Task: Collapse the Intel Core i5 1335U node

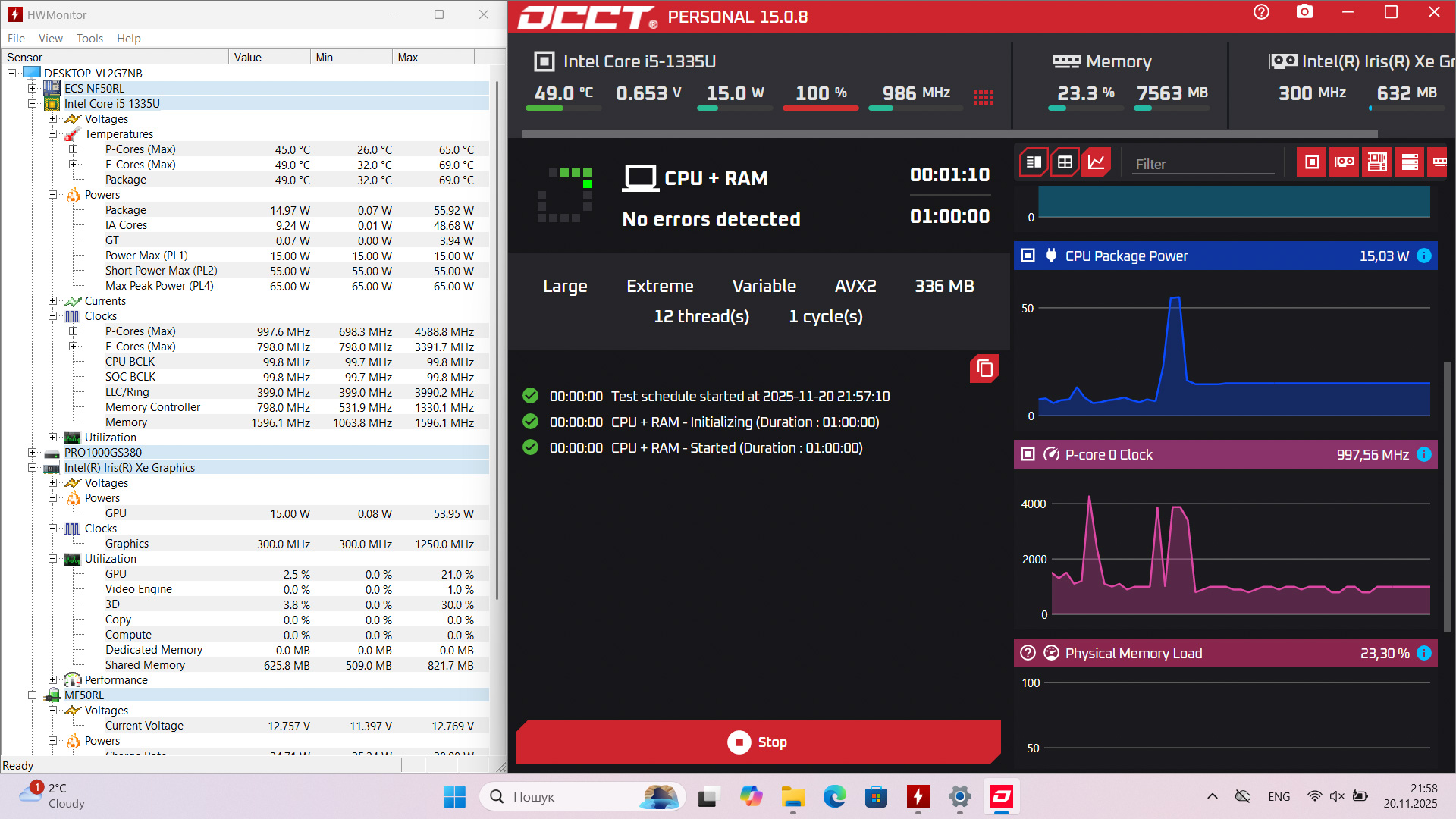Action: click(x=33, y=104)
